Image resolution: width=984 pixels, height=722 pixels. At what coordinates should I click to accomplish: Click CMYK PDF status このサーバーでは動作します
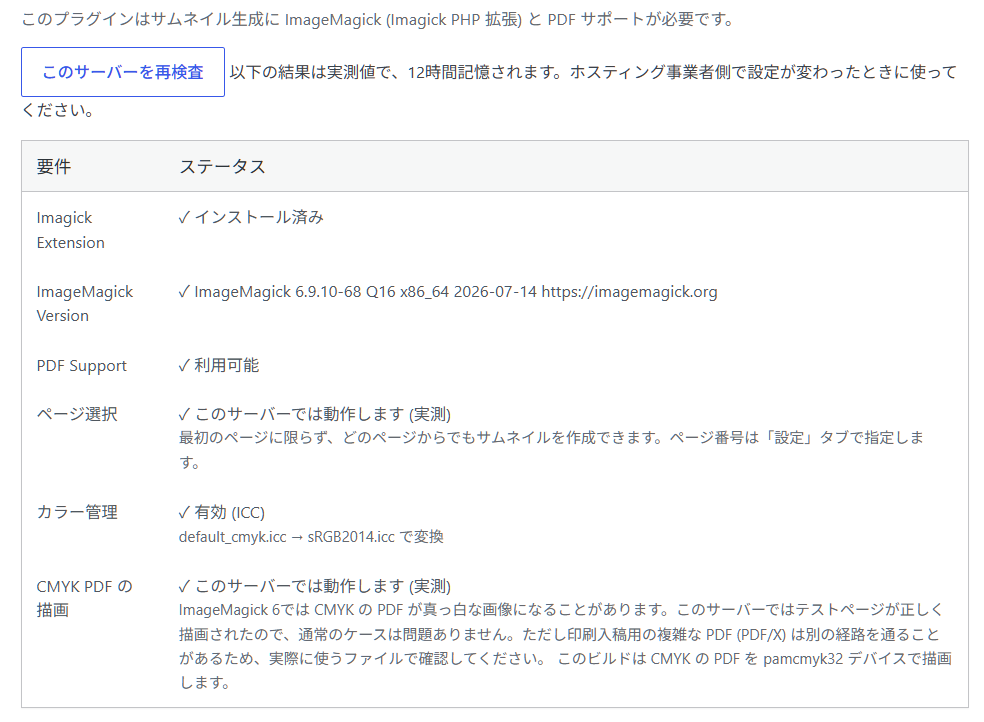(315, 586)
